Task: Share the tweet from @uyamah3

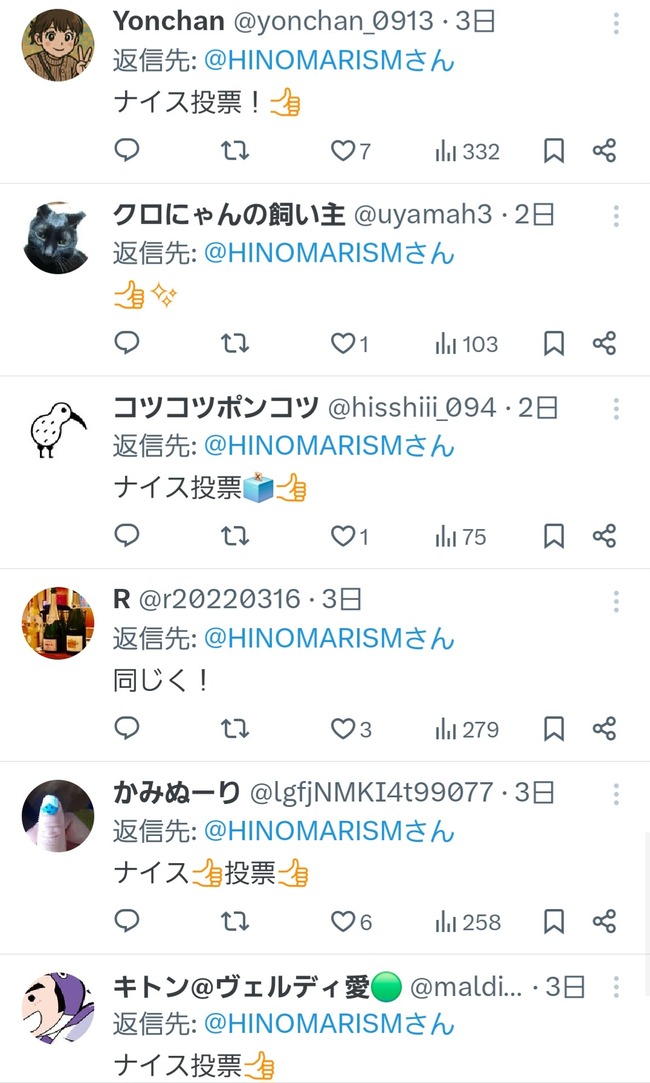Action: (x=604, y=343)
